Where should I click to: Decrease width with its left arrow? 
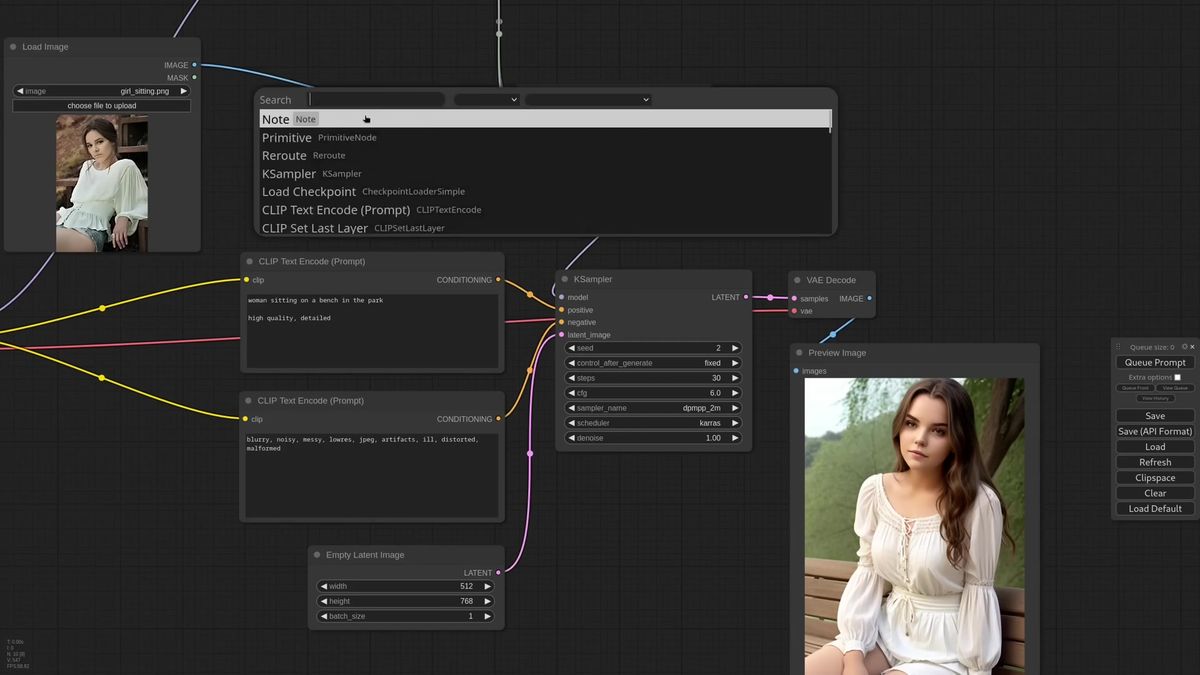click(324, 586)
